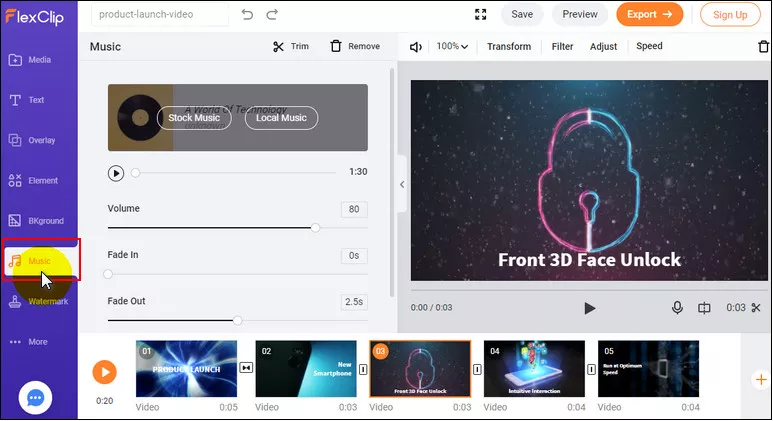Select clip 04 Intuitive Interaction thumbnail
773x421 pixels.
click(x=534, y=369)
